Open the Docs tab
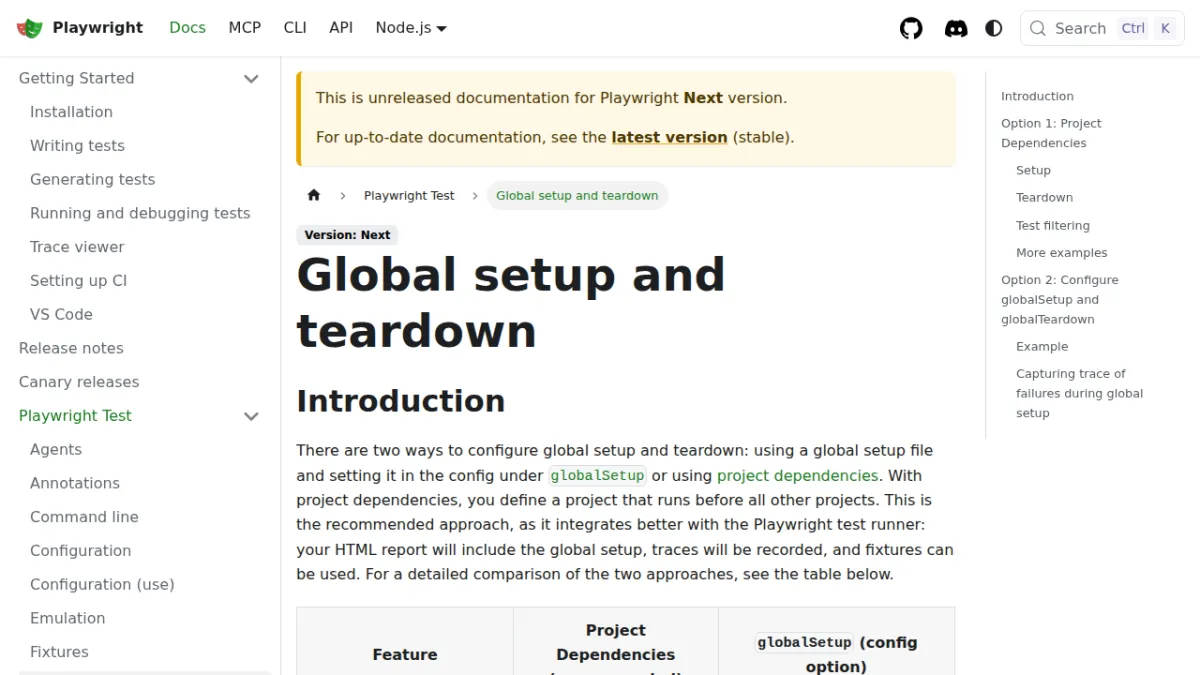This screenshot has height=675, width=1200. click(x=187, y=28)
